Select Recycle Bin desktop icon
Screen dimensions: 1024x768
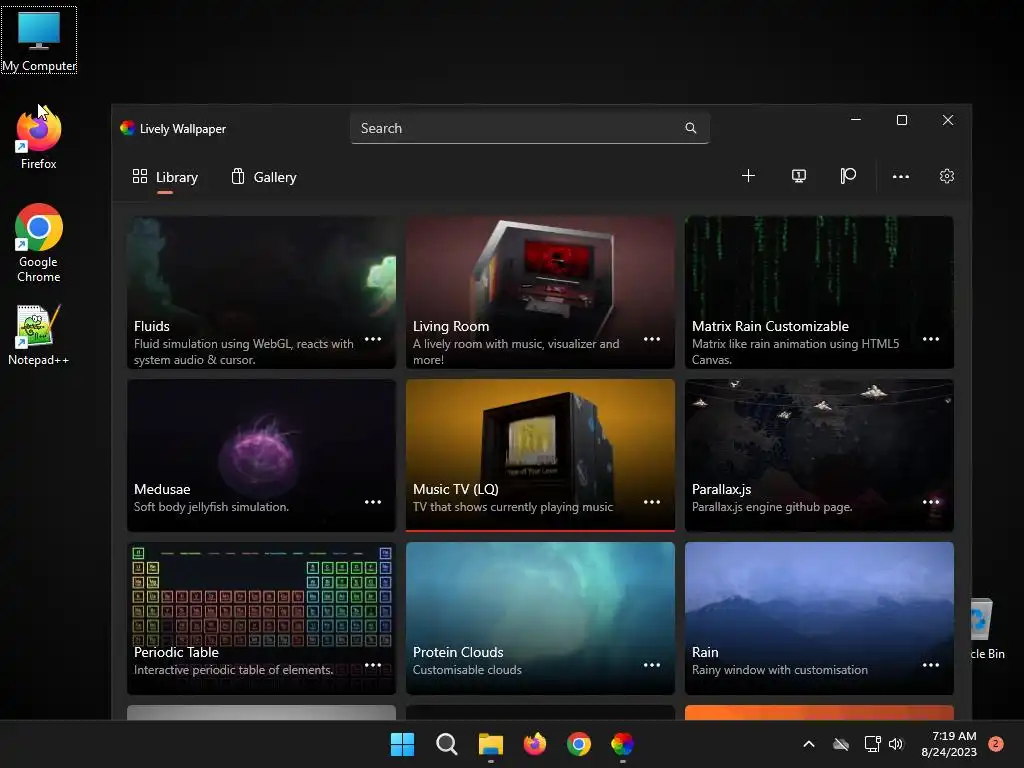pyautogui.click(x=987, y=628)
